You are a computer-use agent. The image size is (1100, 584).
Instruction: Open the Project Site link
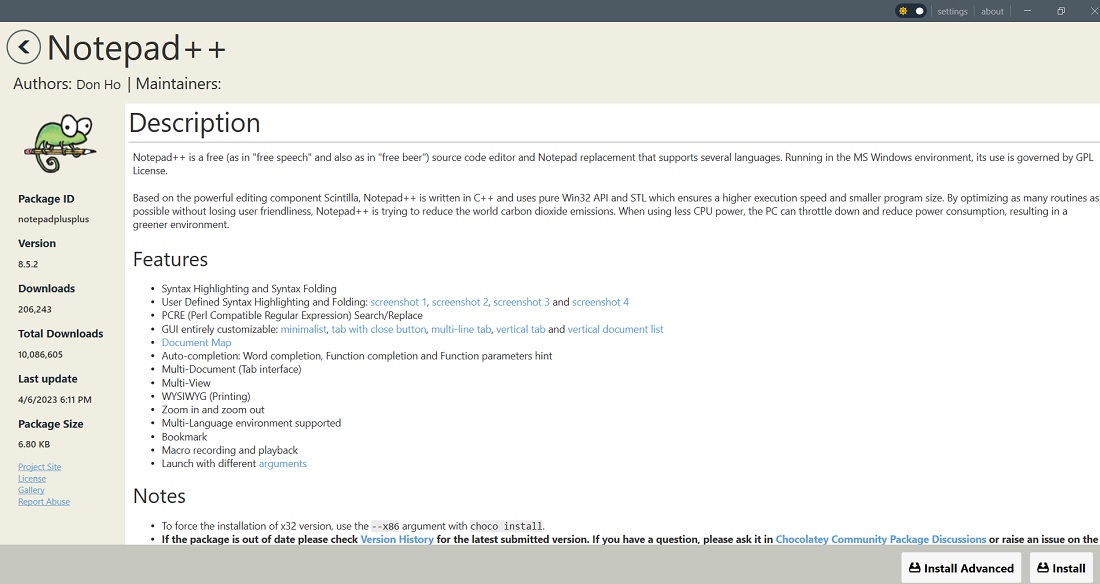(x=39, y=466)
